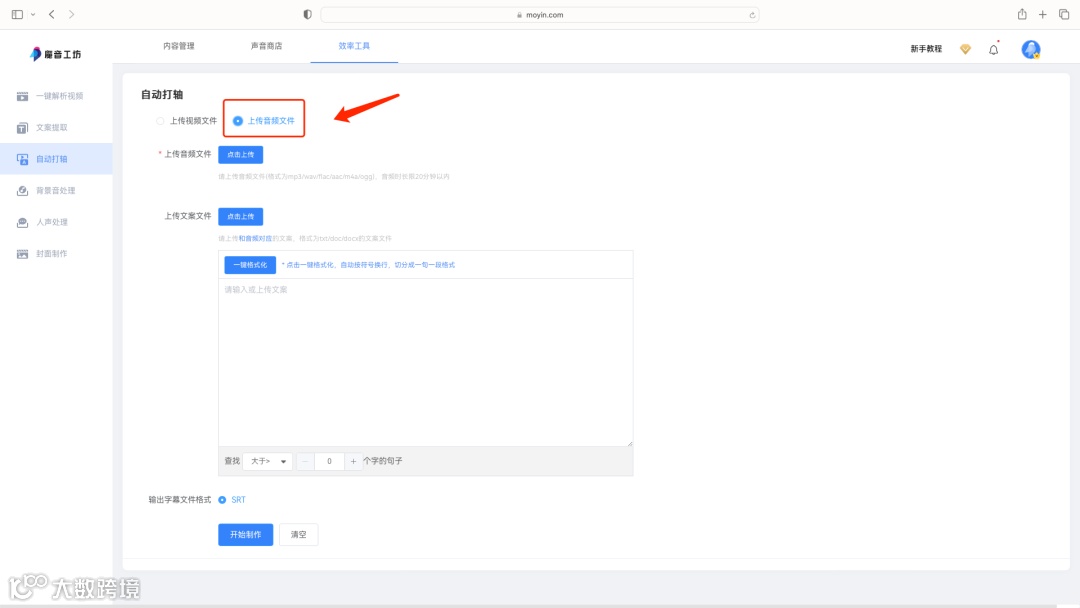Viewport: 1080px width, 608px height.
Task: Click 点击上传 for the script file
Action: tap(240, 217)
